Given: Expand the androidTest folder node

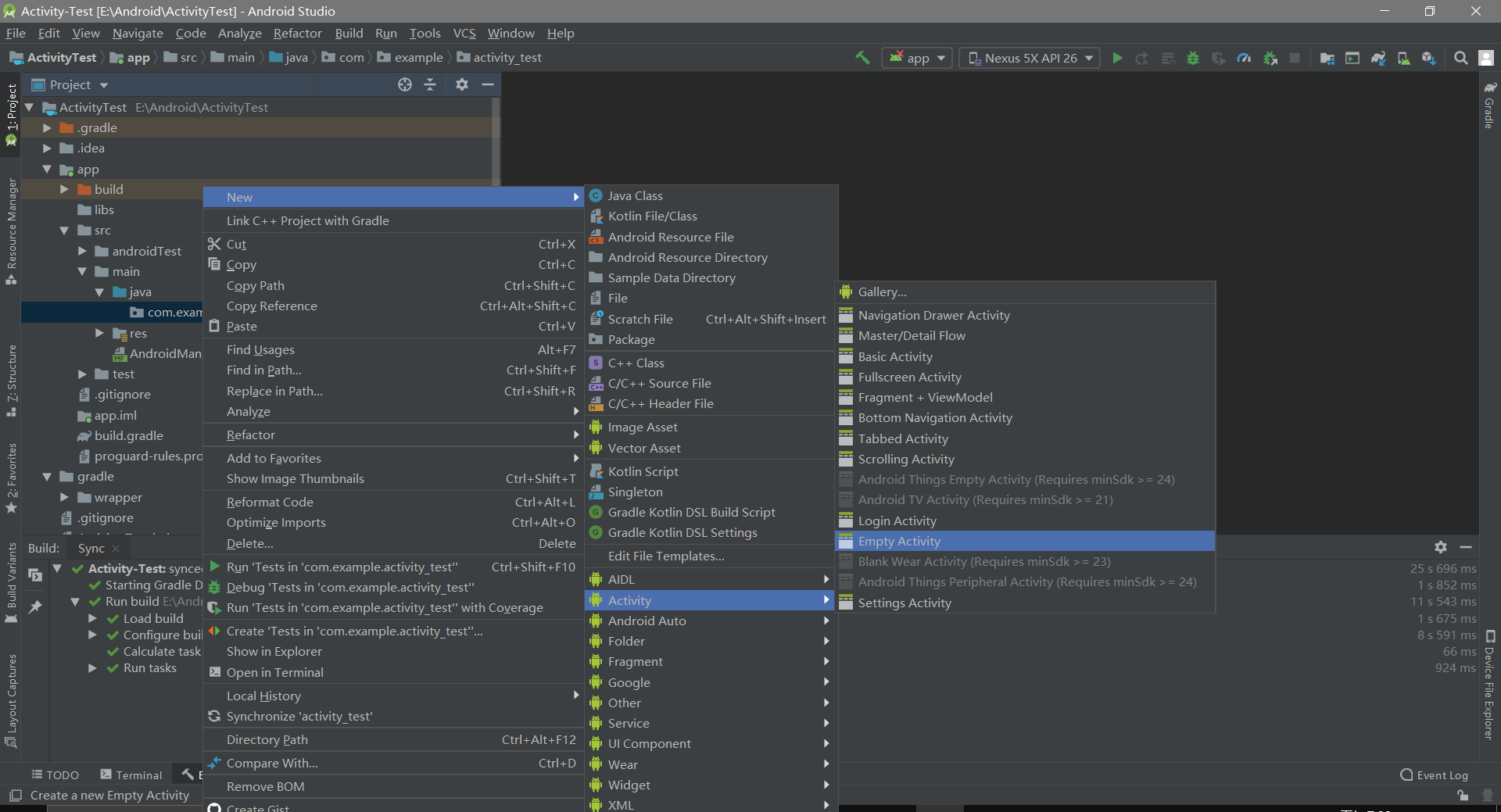Looking at the screenshot, I should 82,251.
